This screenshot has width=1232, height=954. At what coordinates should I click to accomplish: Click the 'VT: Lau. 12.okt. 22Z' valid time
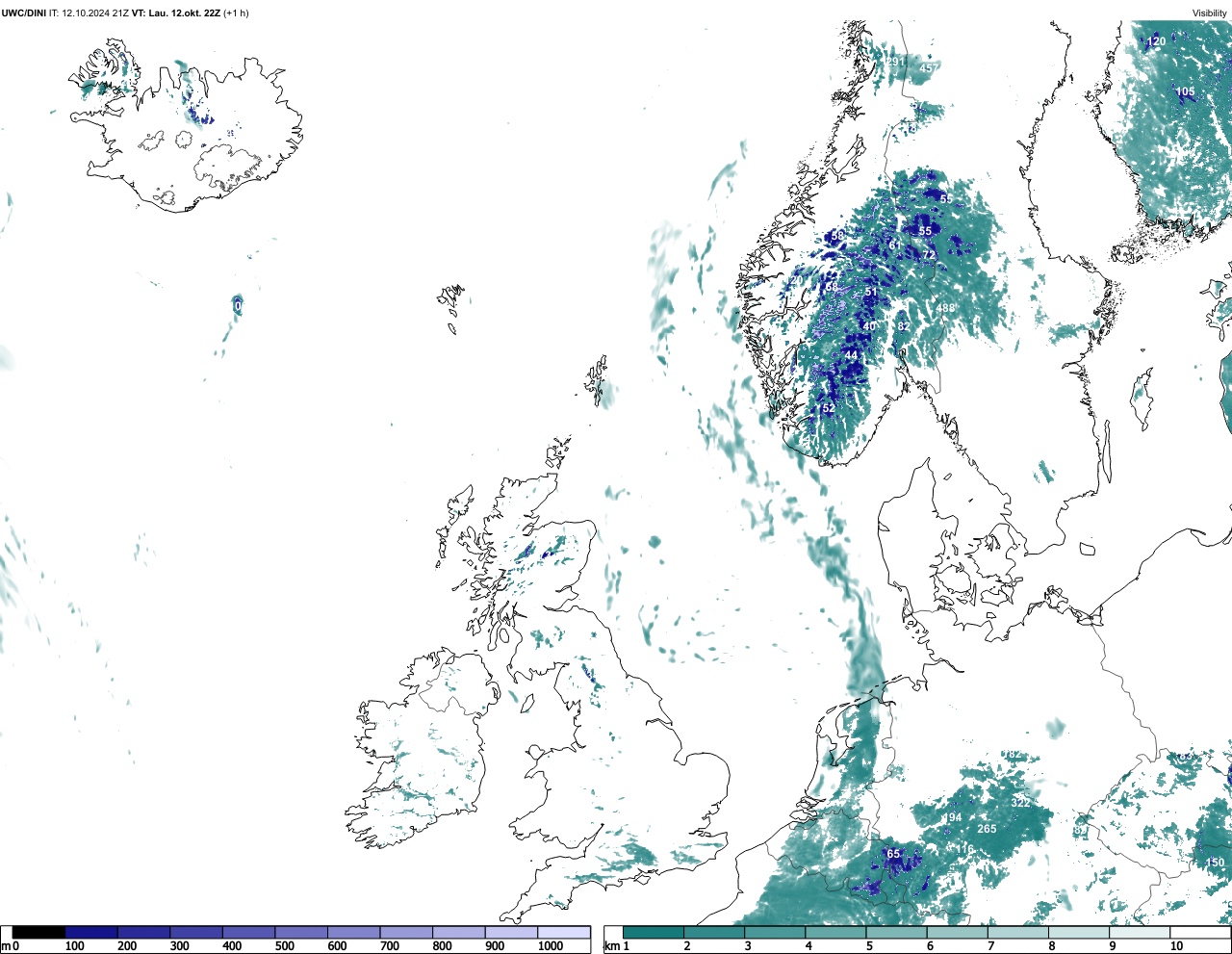point(176,13)
